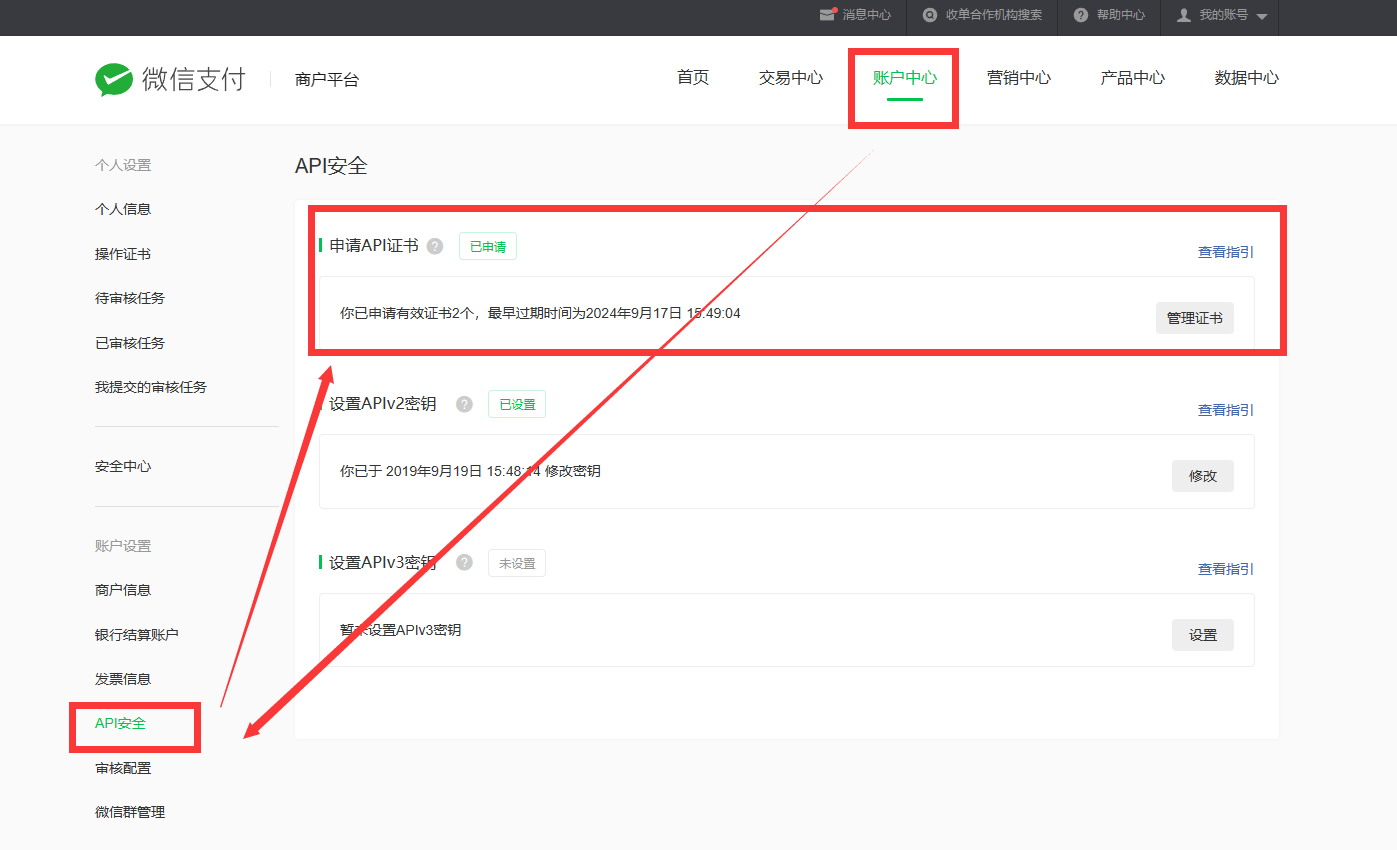Click the 设置APIv2密钥 section title
The width and height of the screenshot is (1397, 850).
coord(383,404)
